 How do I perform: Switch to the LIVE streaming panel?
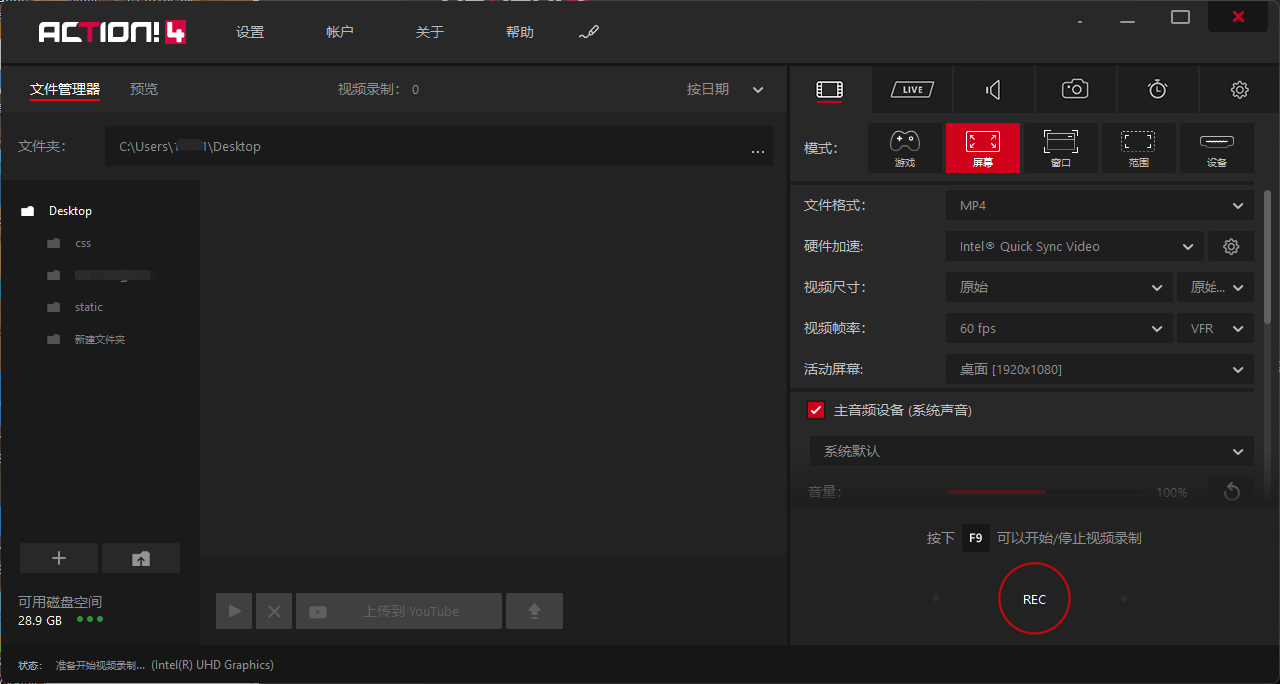[911, 89]
